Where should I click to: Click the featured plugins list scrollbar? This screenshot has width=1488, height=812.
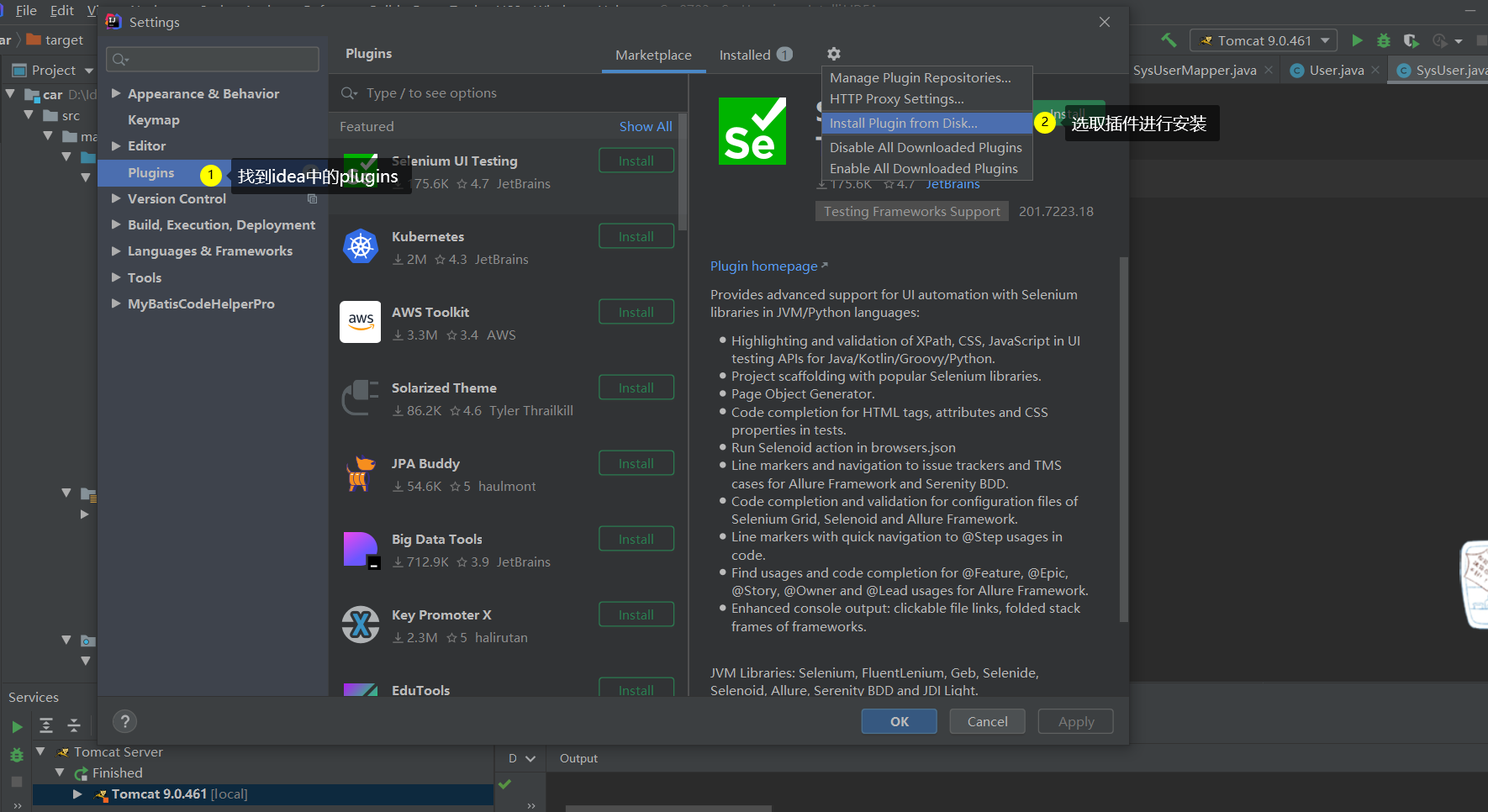click(683, 172)
